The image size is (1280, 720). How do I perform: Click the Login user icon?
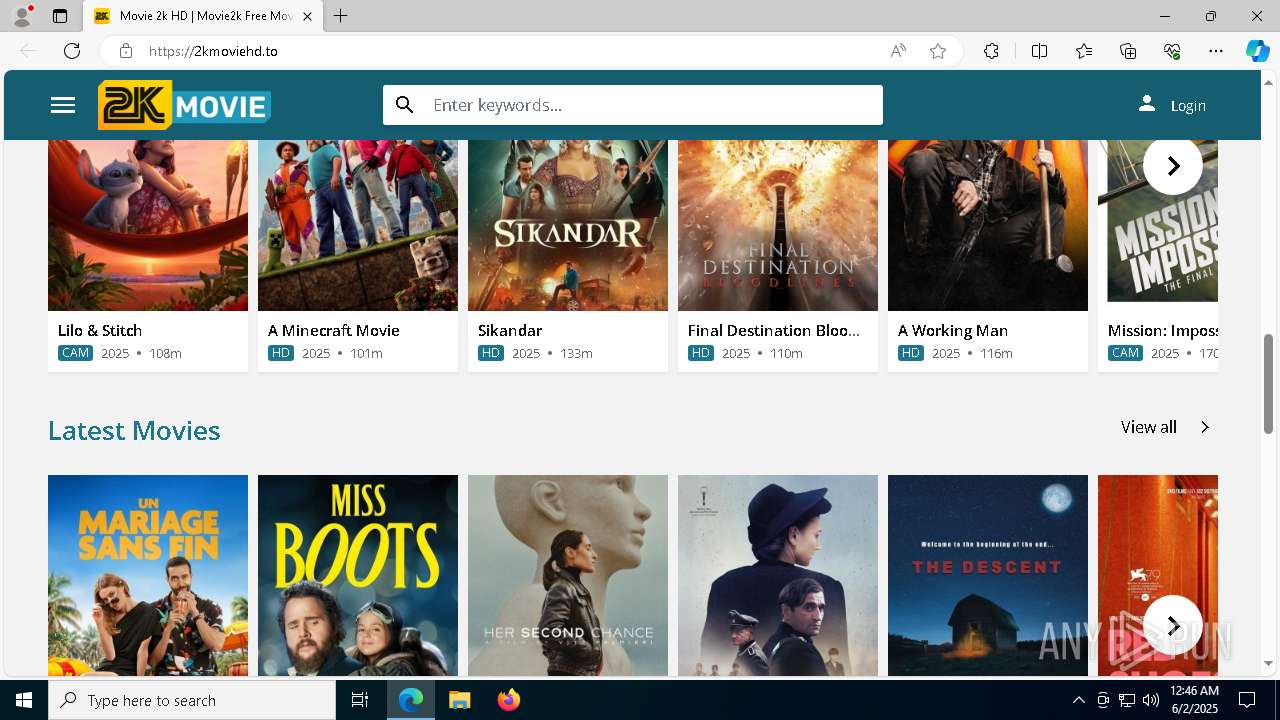(x=1147, y=104)
